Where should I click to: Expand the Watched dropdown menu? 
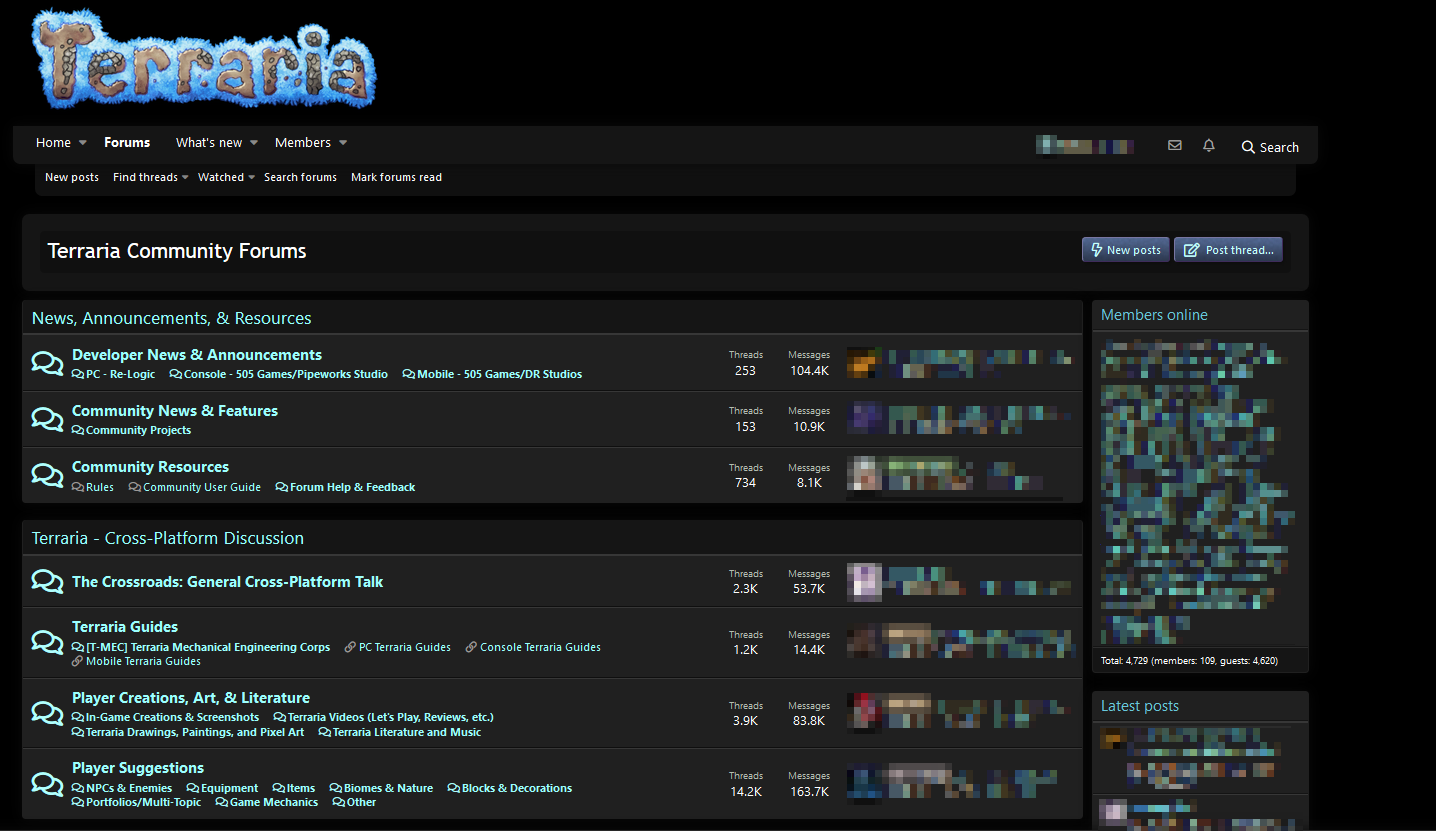[220, 177]
